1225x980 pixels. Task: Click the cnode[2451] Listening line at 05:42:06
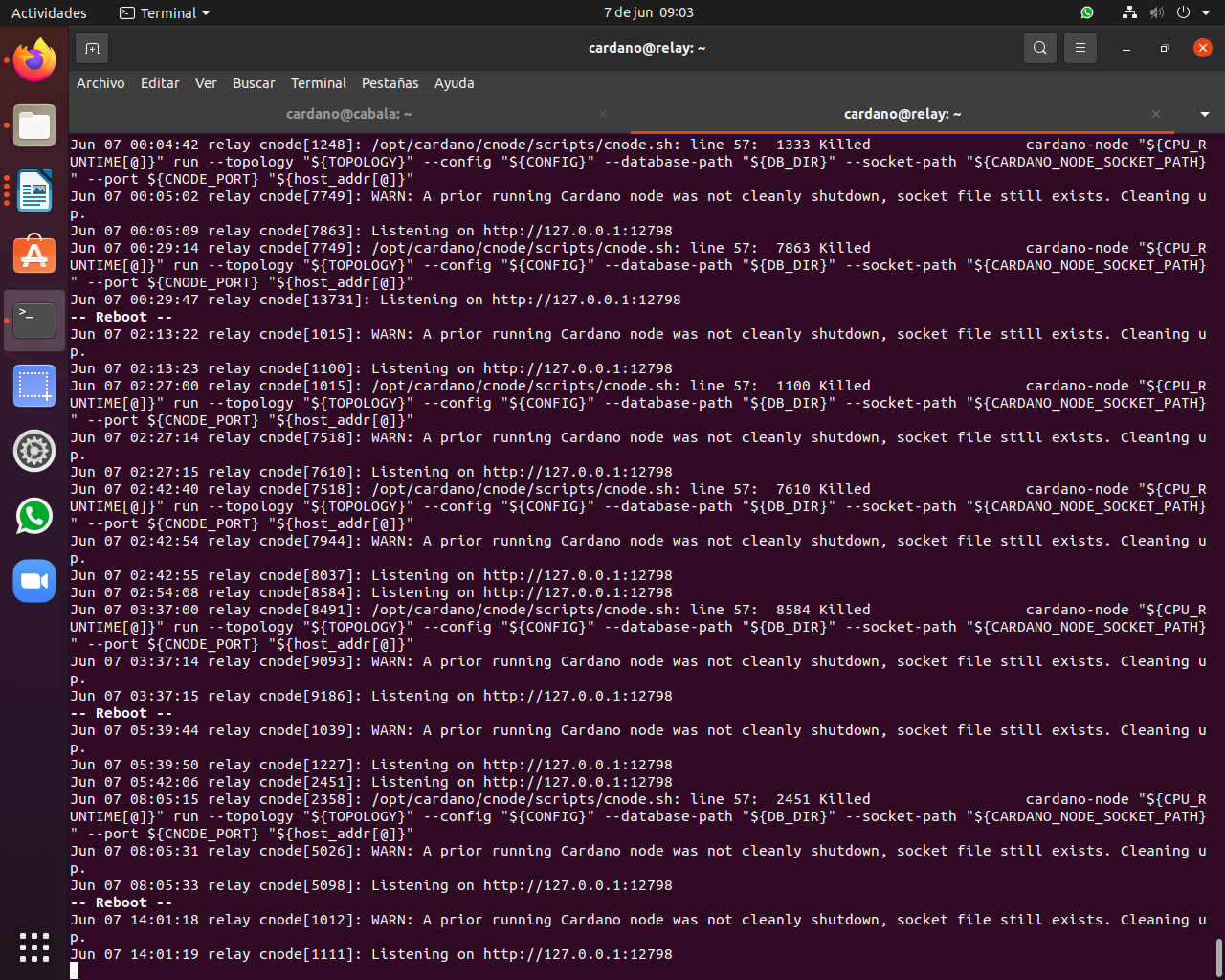click(371, 782)
